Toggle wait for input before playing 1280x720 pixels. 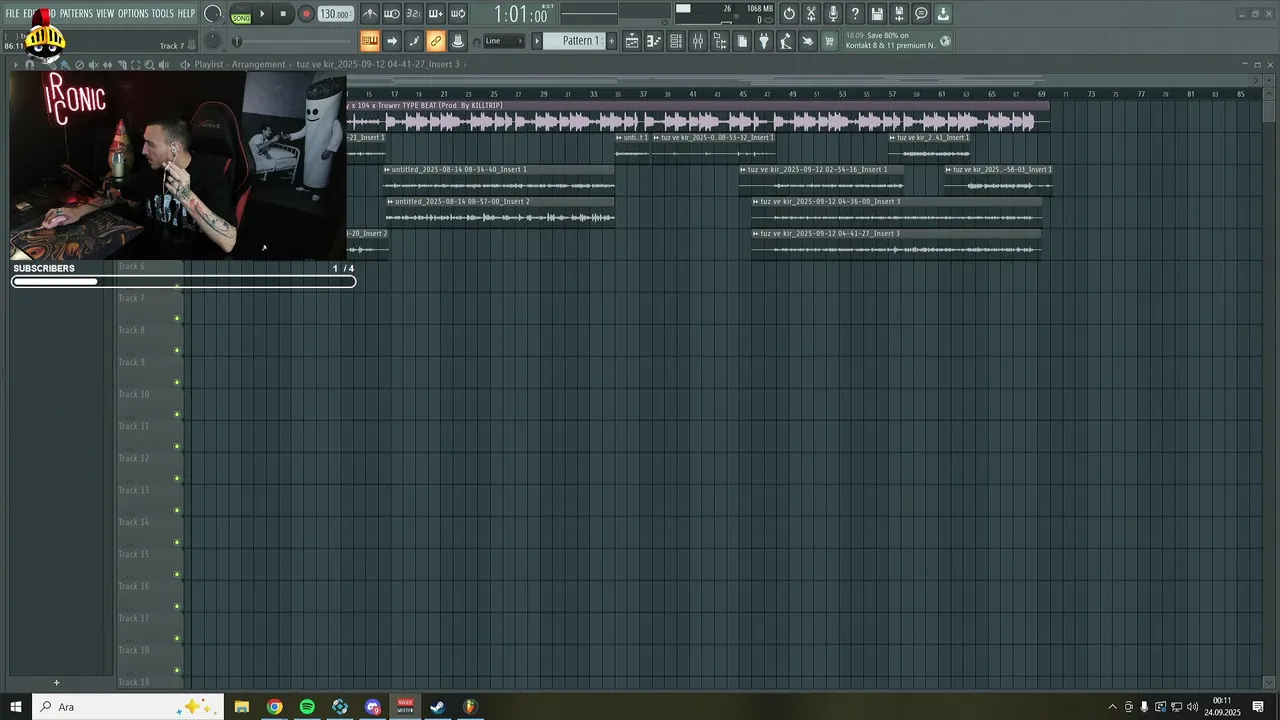coord(392,14)
